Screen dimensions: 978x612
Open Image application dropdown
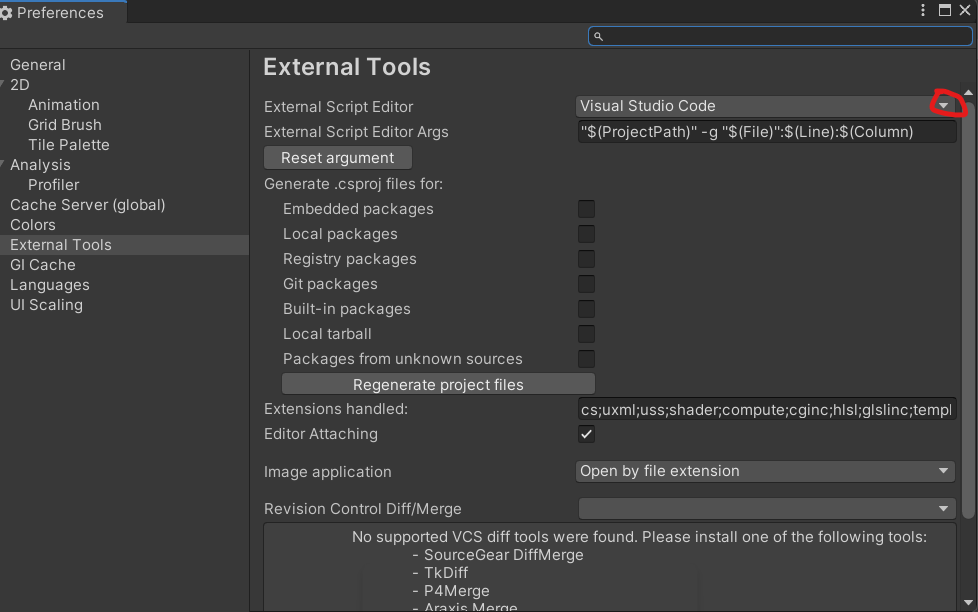click(765, 471)
